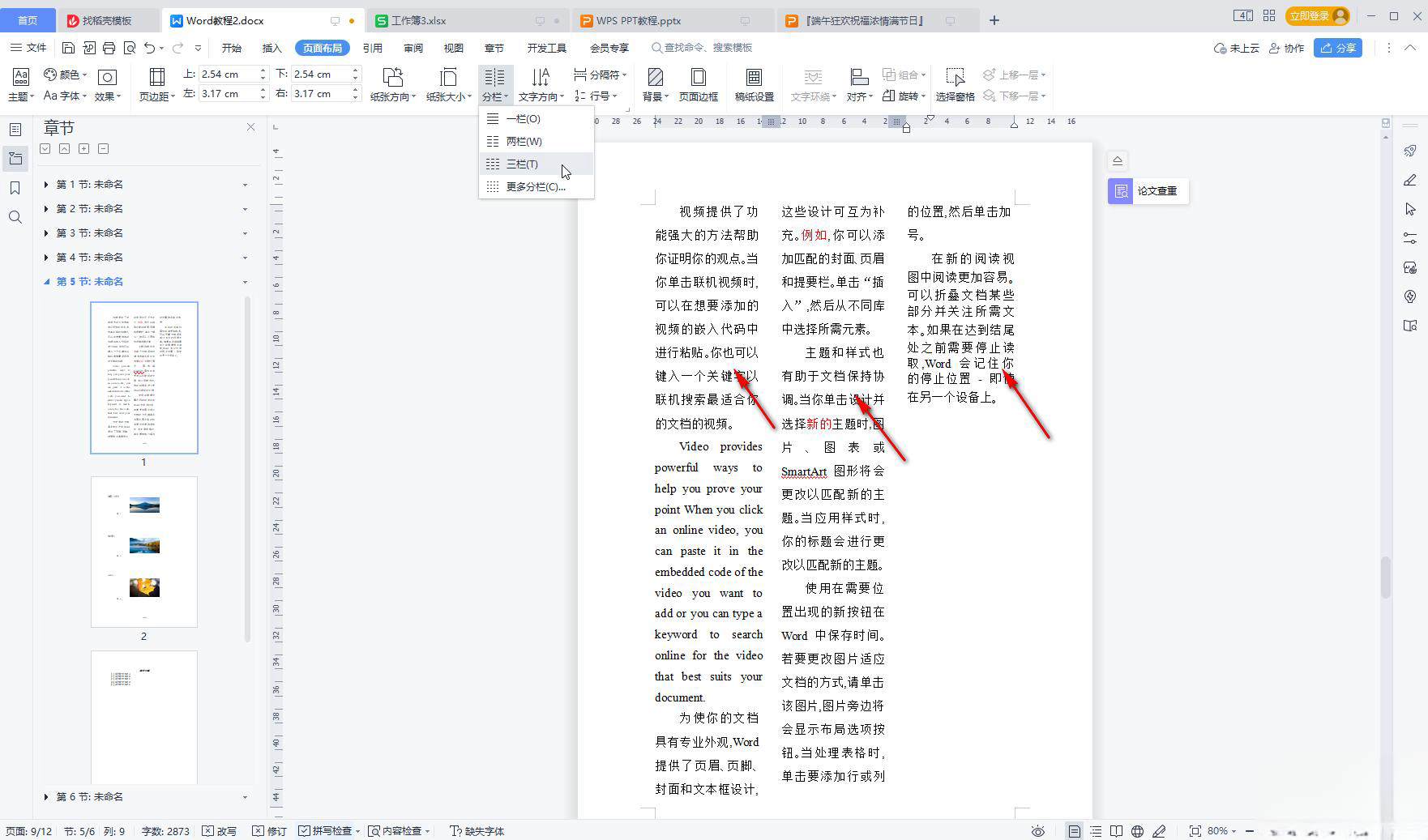
Task: Open the Aa 字体 font dropdown
Action: click(65, 96)
